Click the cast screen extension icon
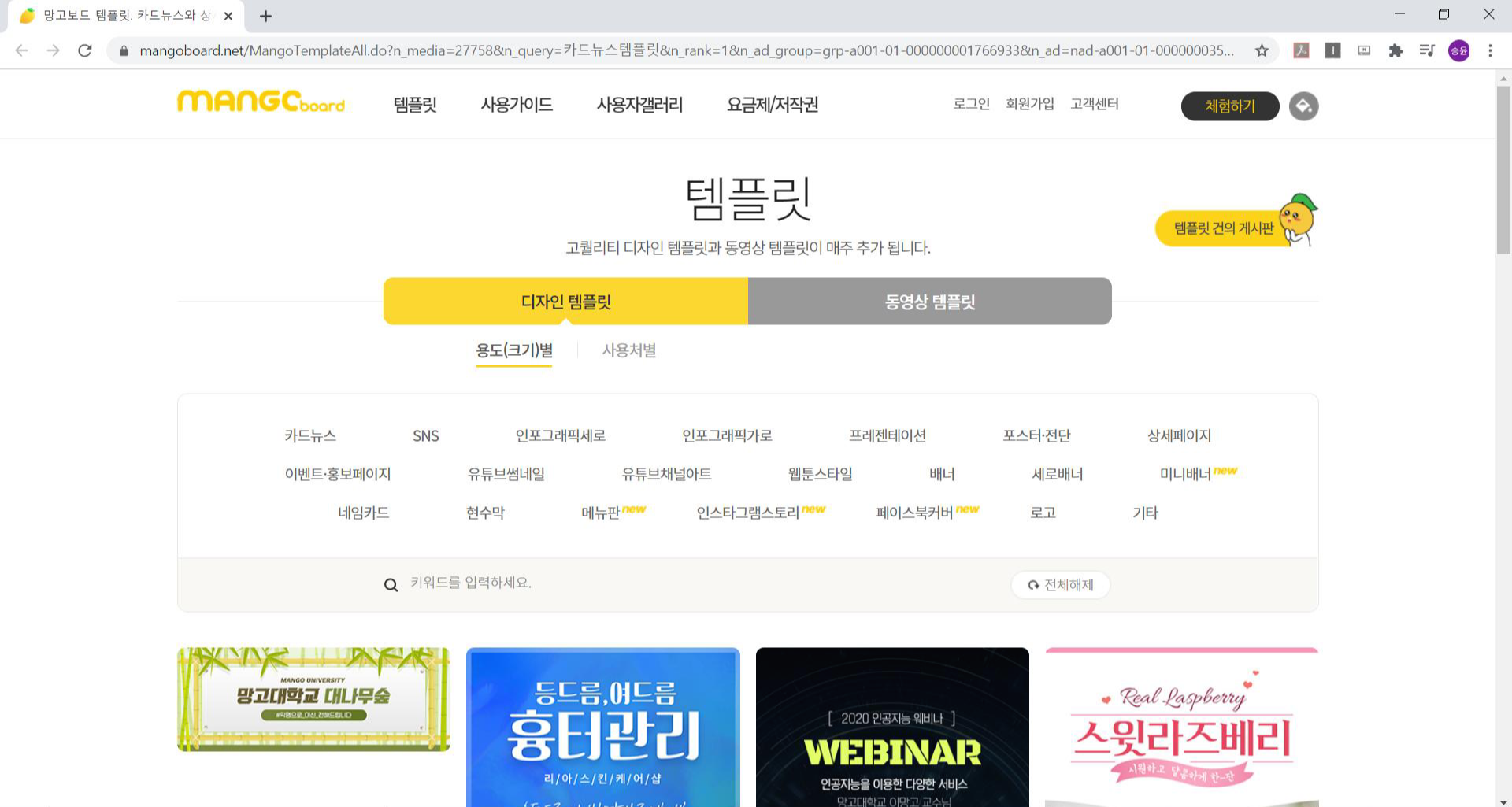This screenshot has width=1512, height=807. [x=1364, y=50]
